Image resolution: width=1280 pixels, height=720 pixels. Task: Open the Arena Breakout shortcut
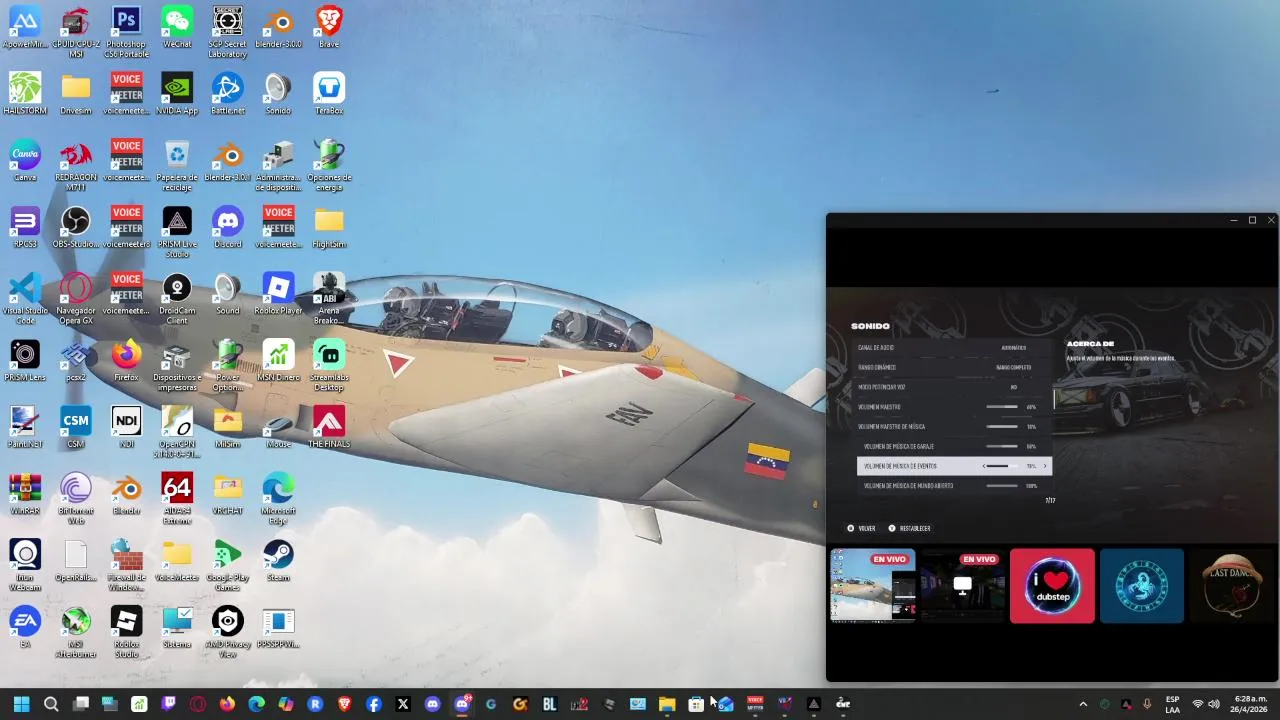coord(329,299)
